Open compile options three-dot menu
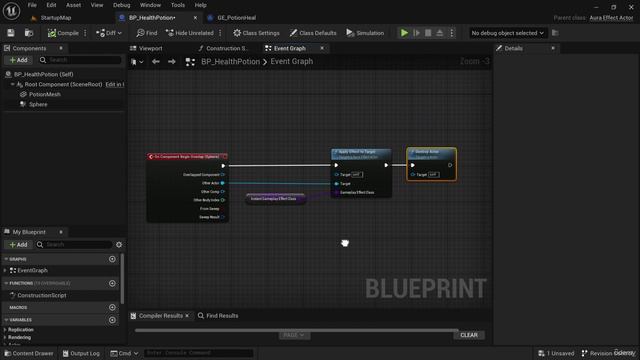 coord(85,33)
